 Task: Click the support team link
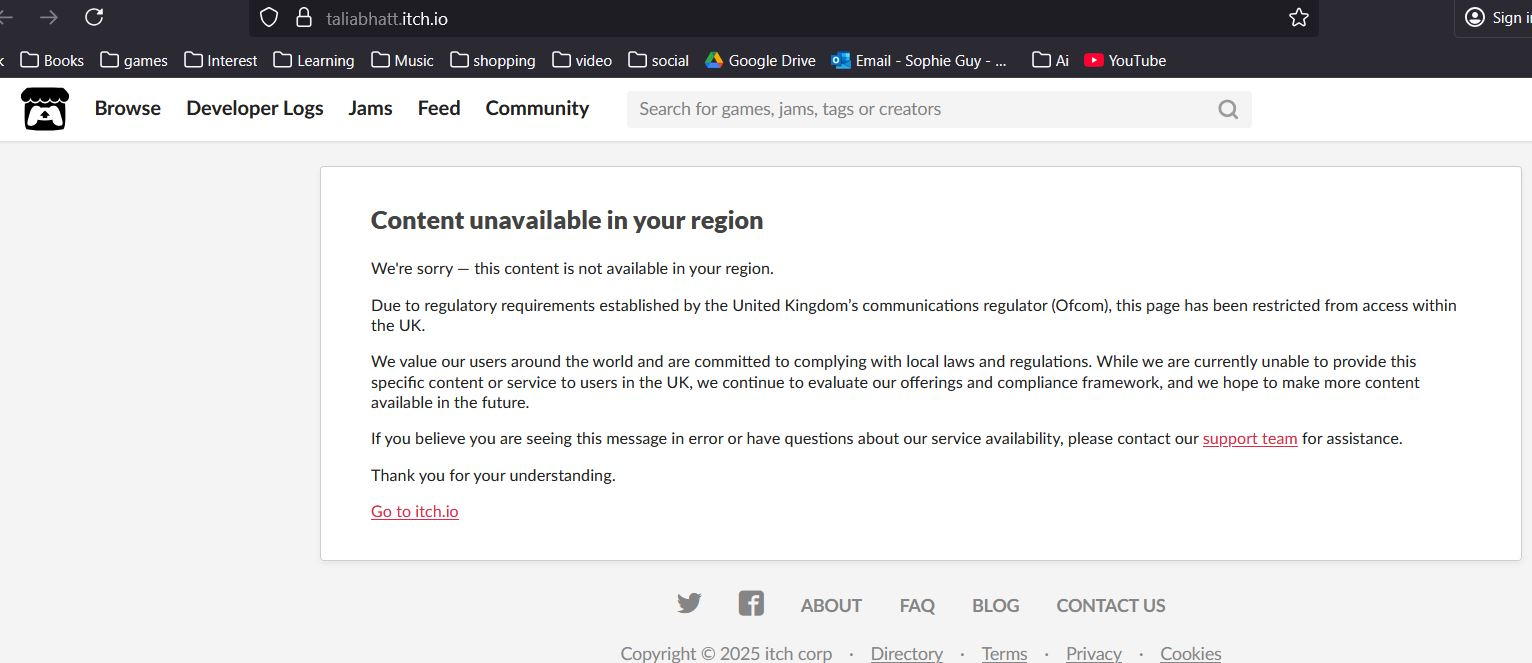(x=1249, y=438)
